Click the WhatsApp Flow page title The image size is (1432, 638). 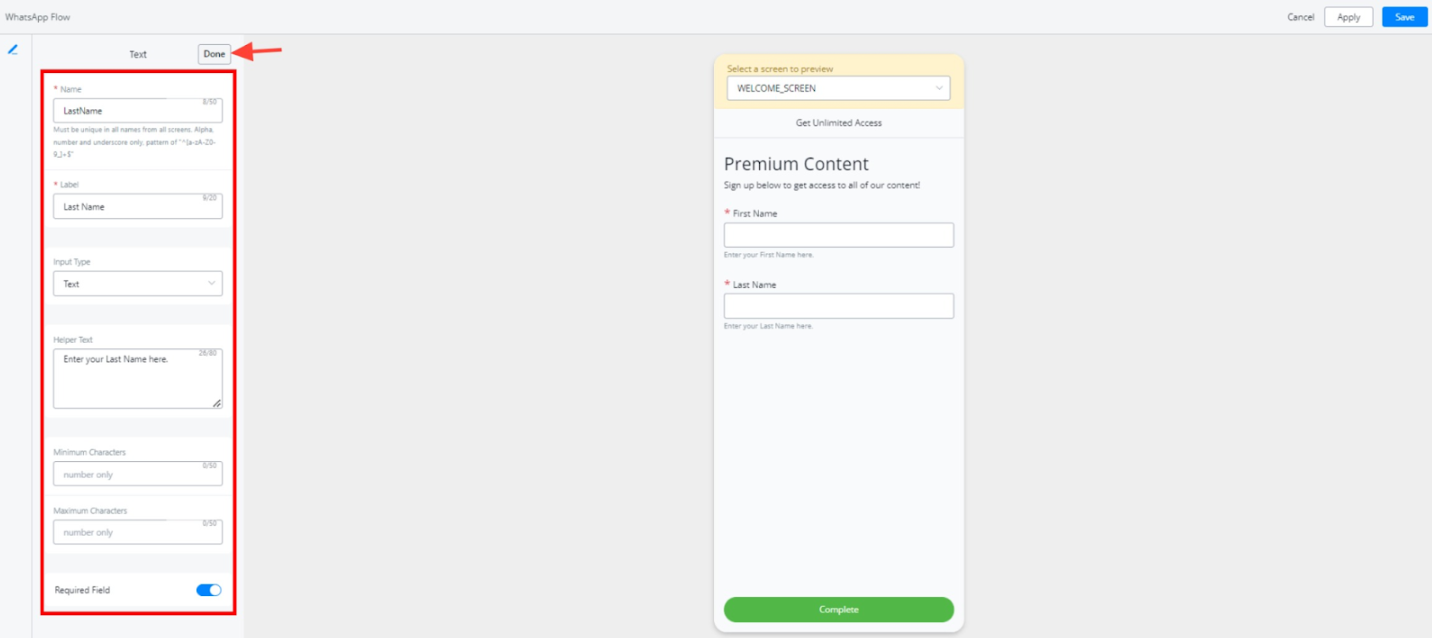pyautogui.click(x=38, y=17)
